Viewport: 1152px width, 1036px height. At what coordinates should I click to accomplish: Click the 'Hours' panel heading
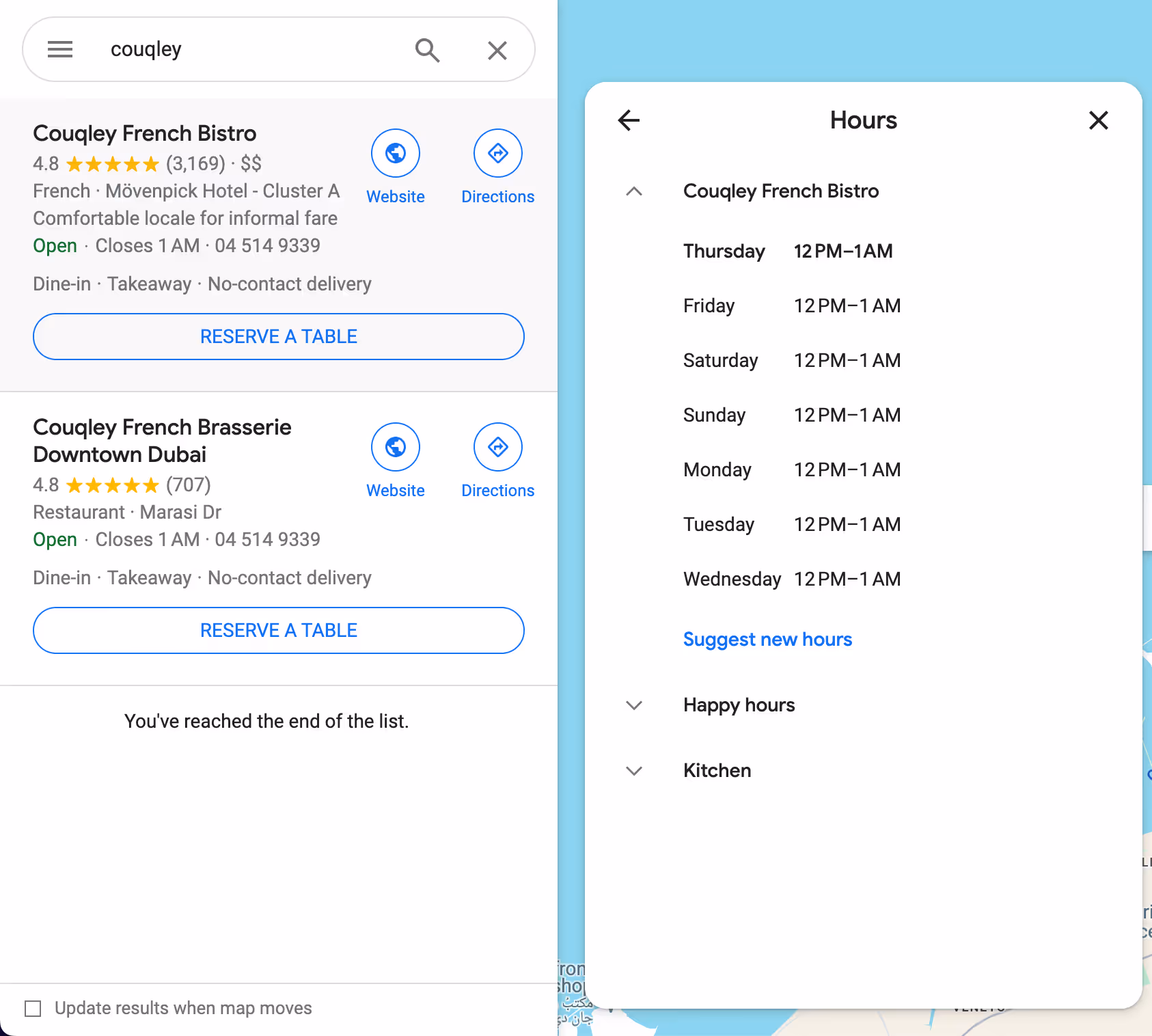point(864,120)
